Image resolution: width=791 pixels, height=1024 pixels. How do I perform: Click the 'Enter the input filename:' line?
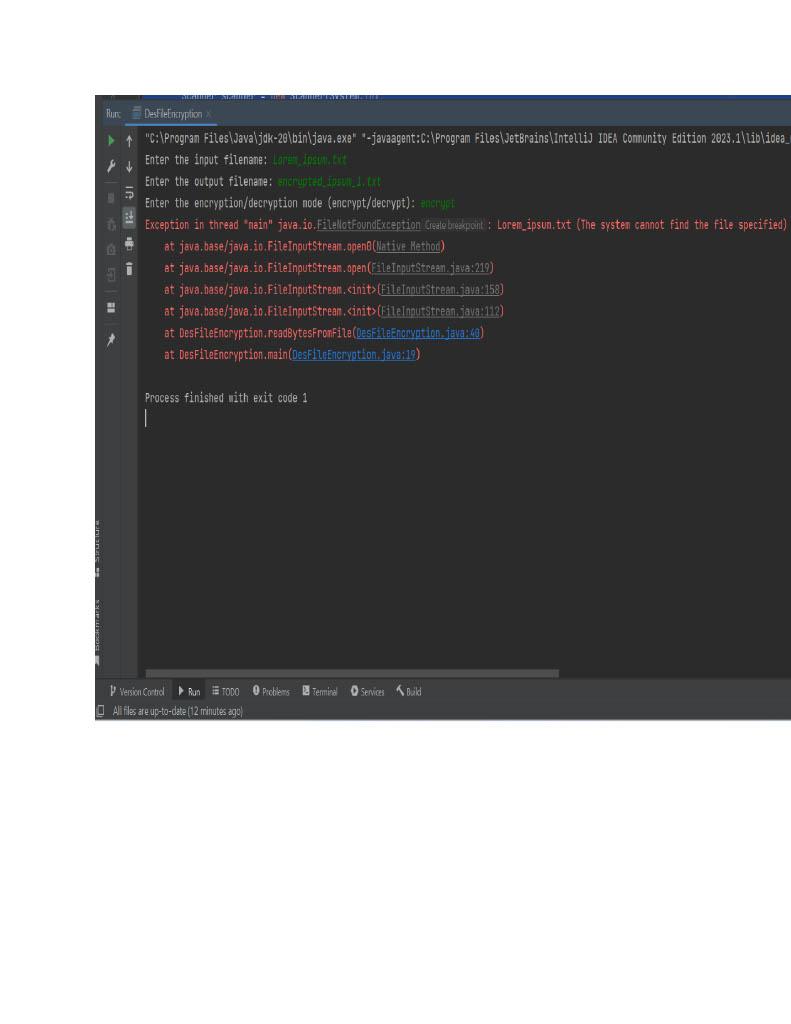(x=246, y=160)
